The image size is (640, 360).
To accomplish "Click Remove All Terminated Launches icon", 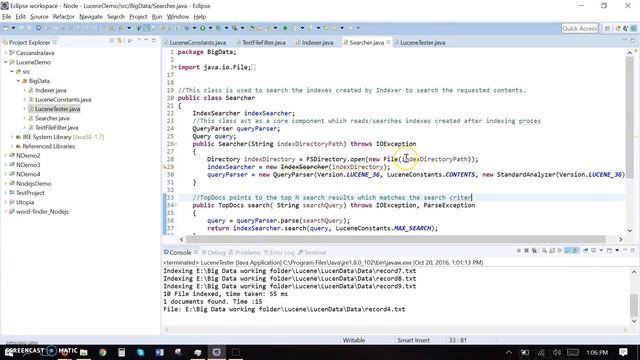I will [534, 251].
